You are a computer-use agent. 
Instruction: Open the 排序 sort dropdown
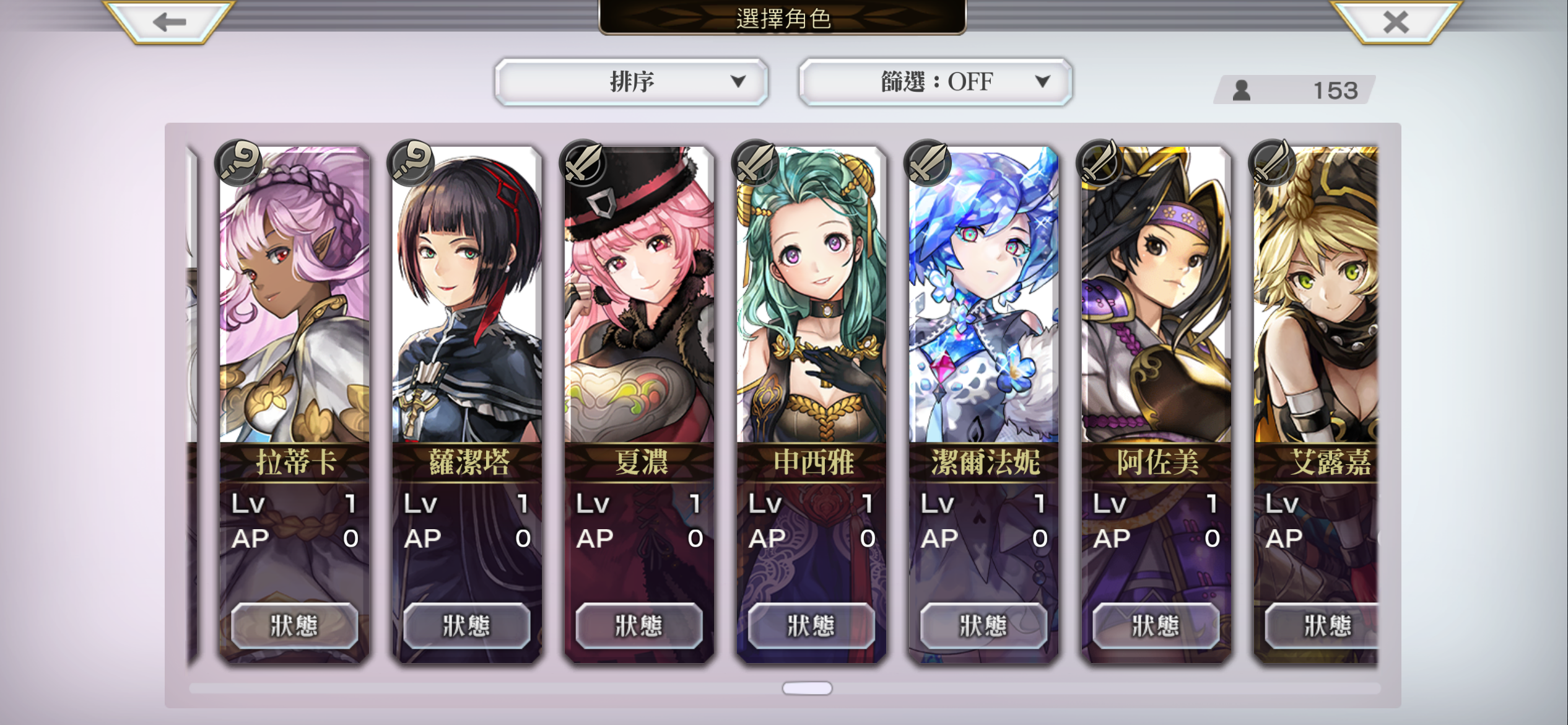[x=631, y=82]
